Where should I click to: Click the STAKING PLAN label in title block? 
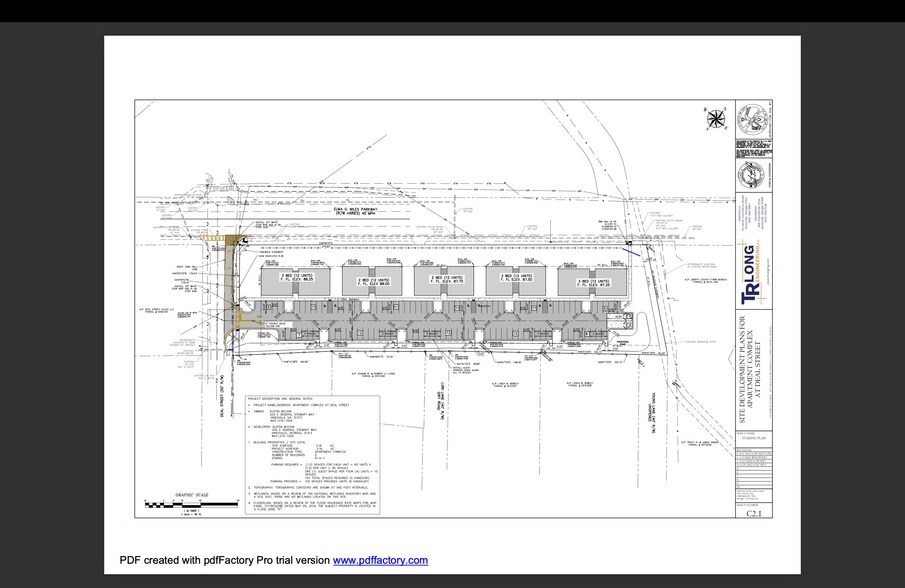click(x=753, y=438)
